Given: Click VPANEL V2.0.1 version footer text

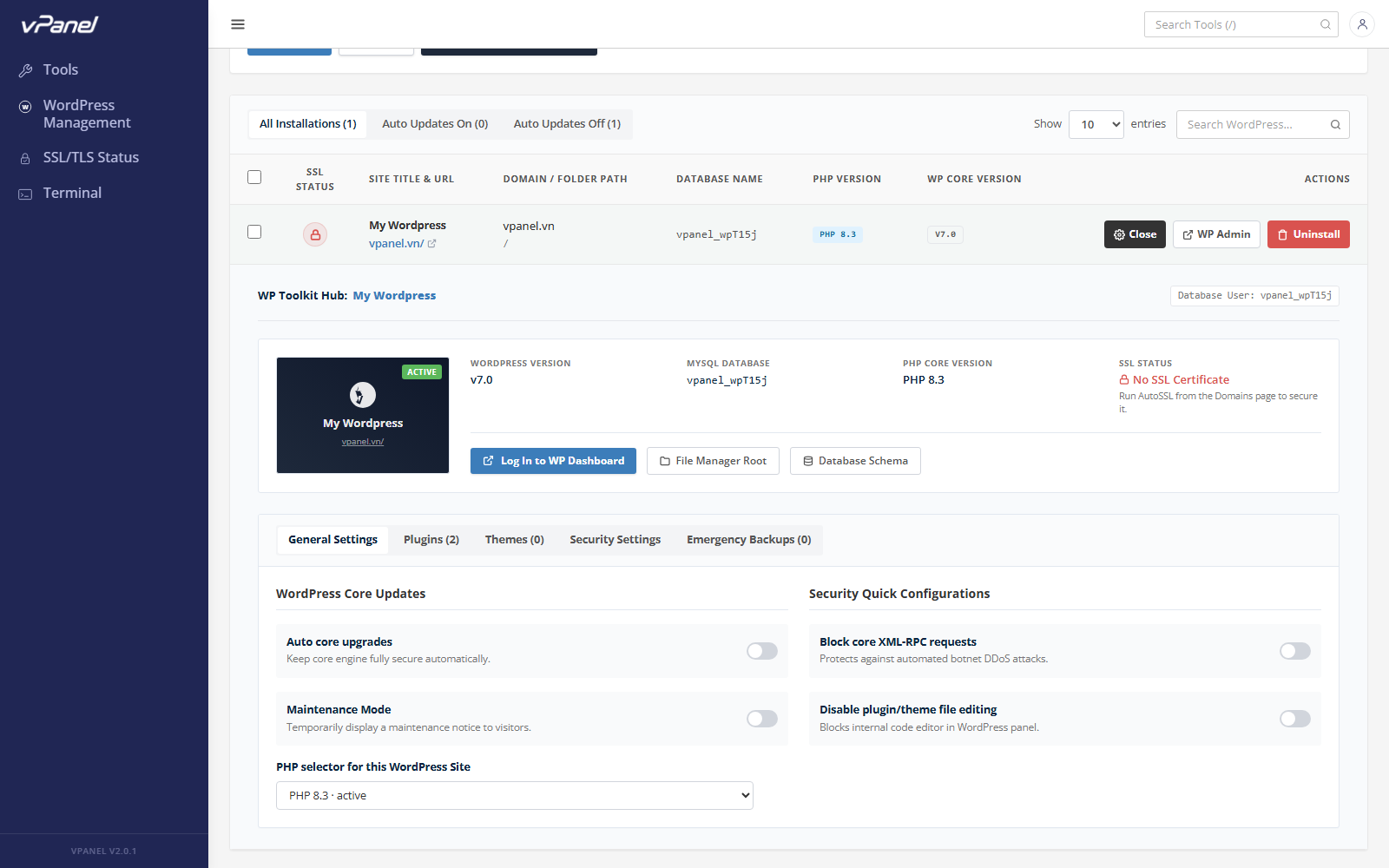Looking at the screenshot, I should point(104,852).
